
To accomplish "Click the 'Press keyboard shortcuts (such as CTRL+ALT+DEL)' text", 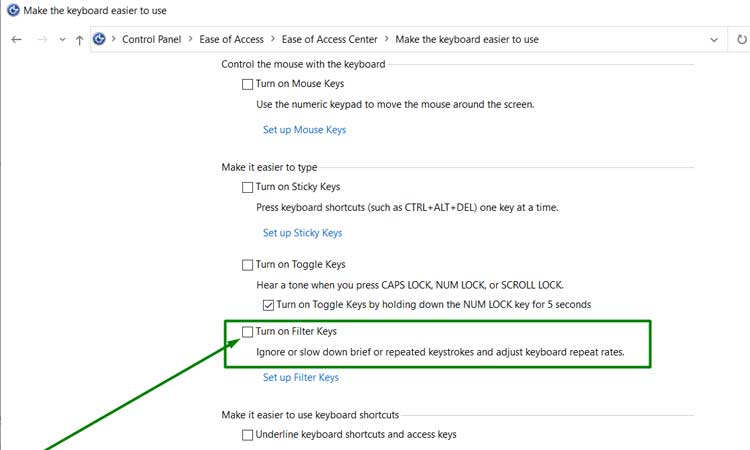I will pos(407,208).
